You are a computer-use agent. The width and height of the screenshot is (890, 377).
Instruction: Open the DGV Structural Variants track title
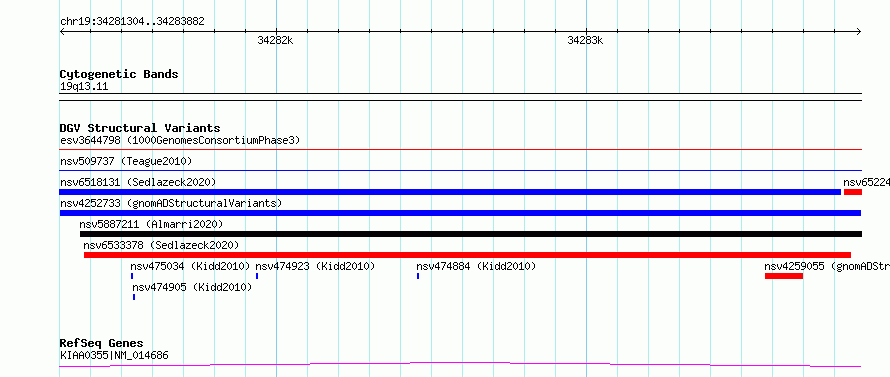pyautogui.click(x=140, y=128)
